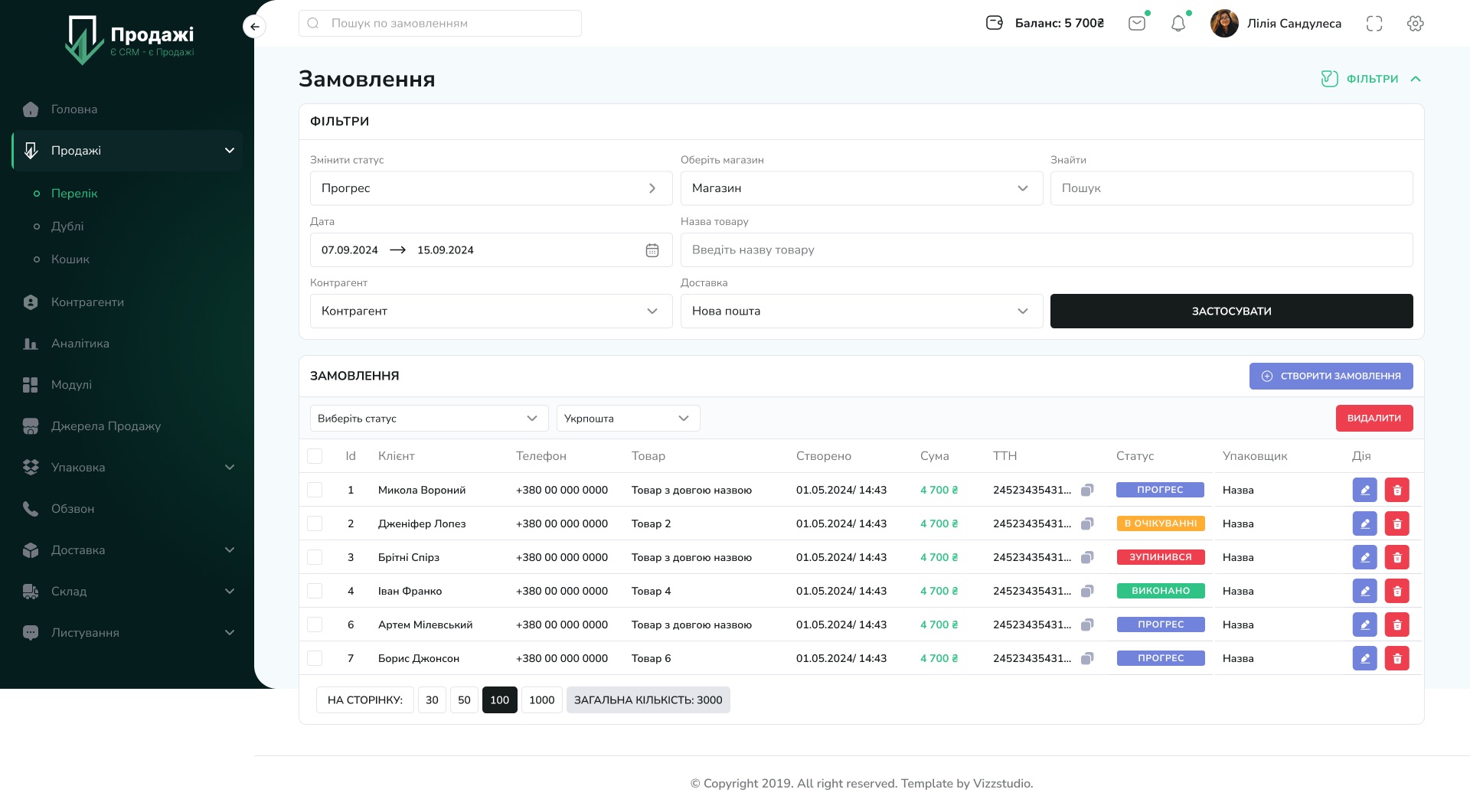Image resolution: width=1470 pixels, height=812 pixels.
Task: Click the ЗАСТОСУВАТИ apply button
Action: [x=1231, y=311]
